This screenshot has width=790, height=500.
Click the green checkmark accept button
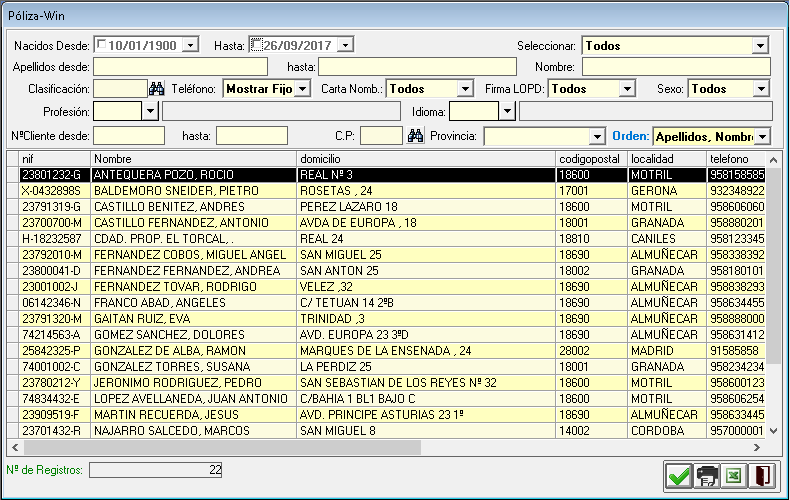point(678,475)
